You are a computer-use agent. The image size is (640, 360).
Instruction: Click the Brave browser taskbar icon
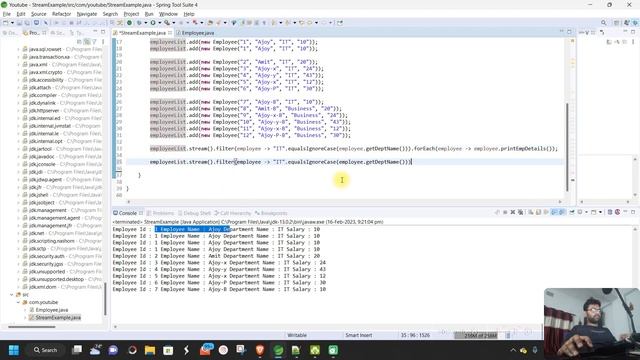[x=260, y=350]
